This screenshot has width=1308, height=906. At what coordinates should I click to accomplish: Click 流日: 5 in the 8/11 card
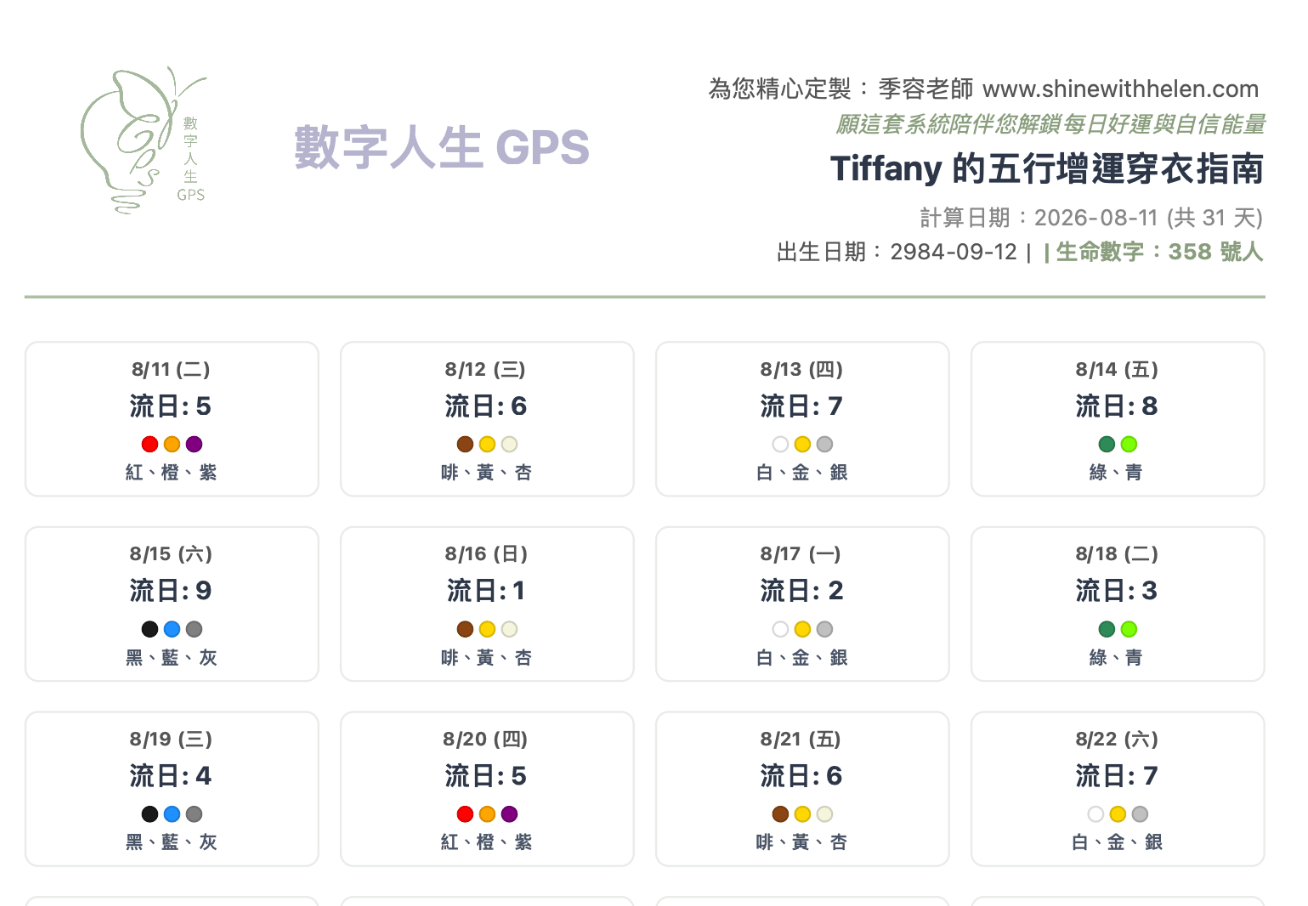click(171, 406)
